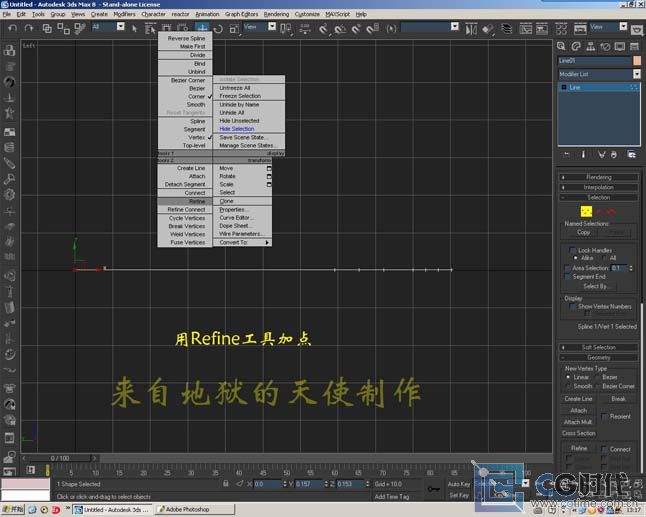The height and width of the screenshot is (517, 646).
Task: Open the reference coordinate View dropdown
Action: [272, 27]
